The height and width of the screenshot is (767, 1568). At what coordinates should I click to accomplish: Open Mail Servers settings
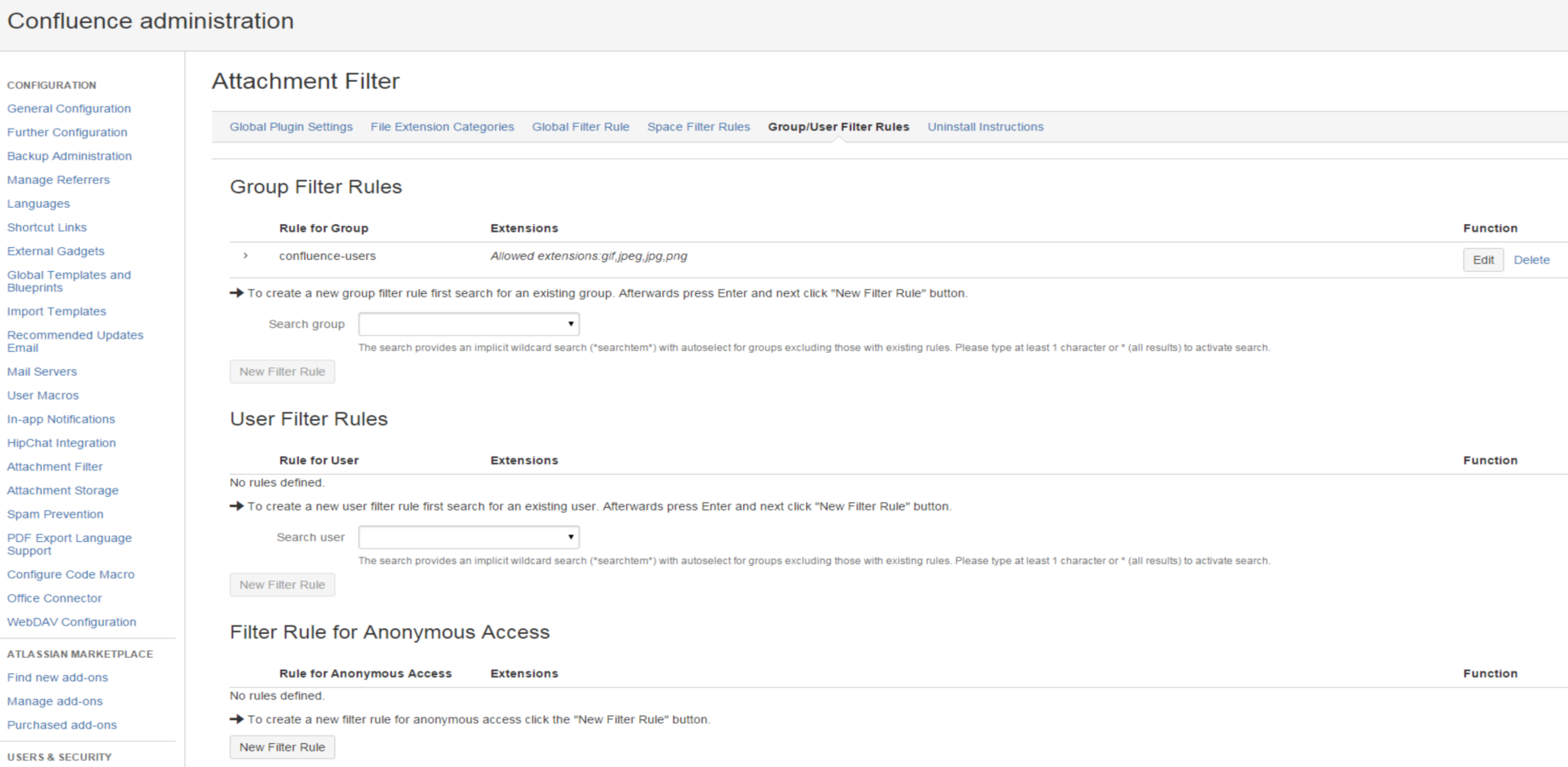click(x=42, y=372)
